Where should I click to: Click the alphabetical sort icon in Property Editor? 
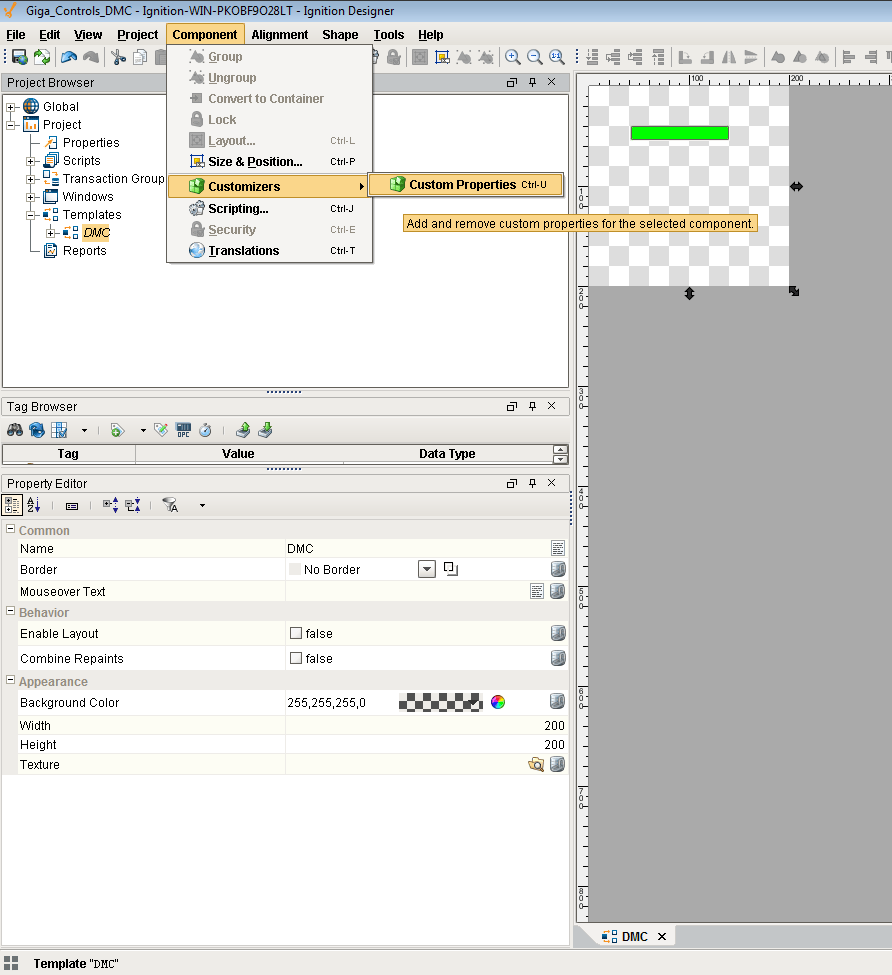coord(34,506)
